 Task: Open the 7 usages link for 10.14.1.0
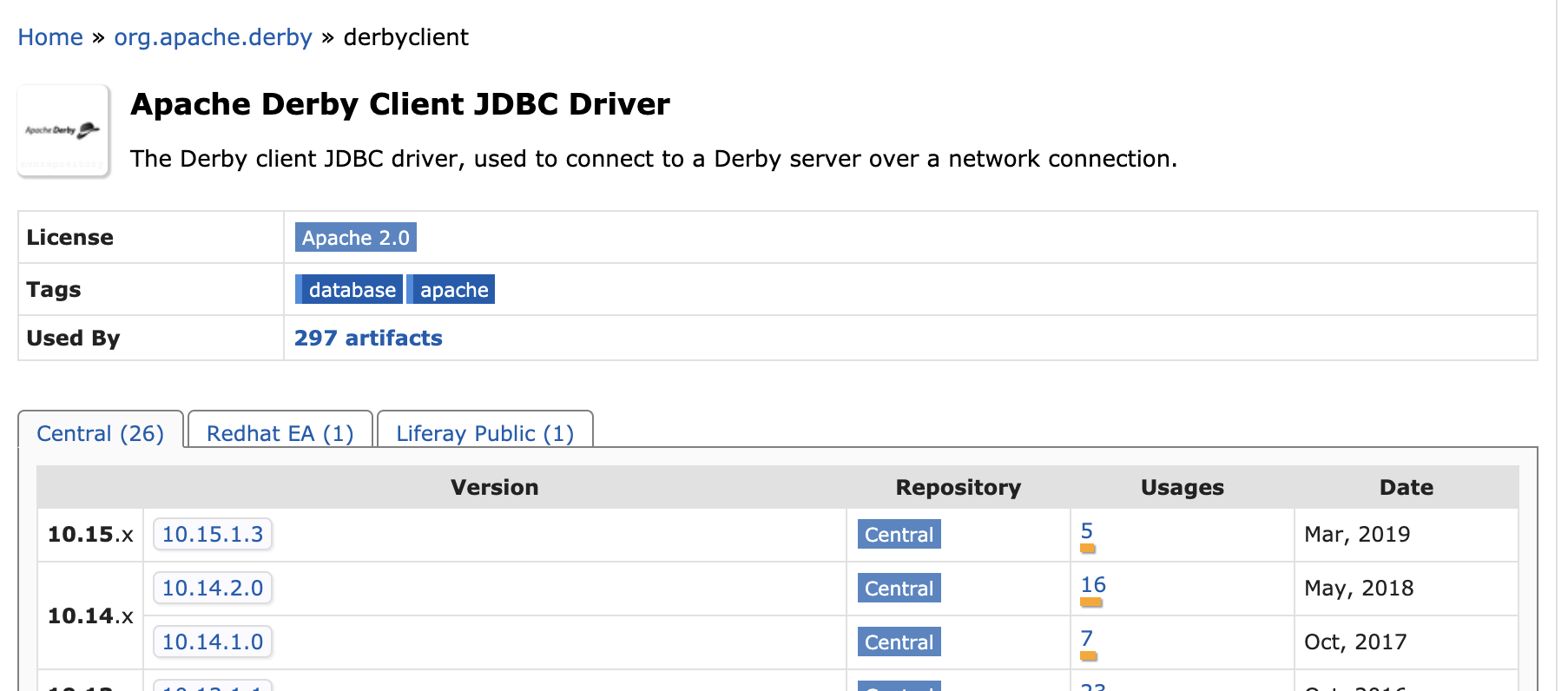click(x=1087, y=638)
